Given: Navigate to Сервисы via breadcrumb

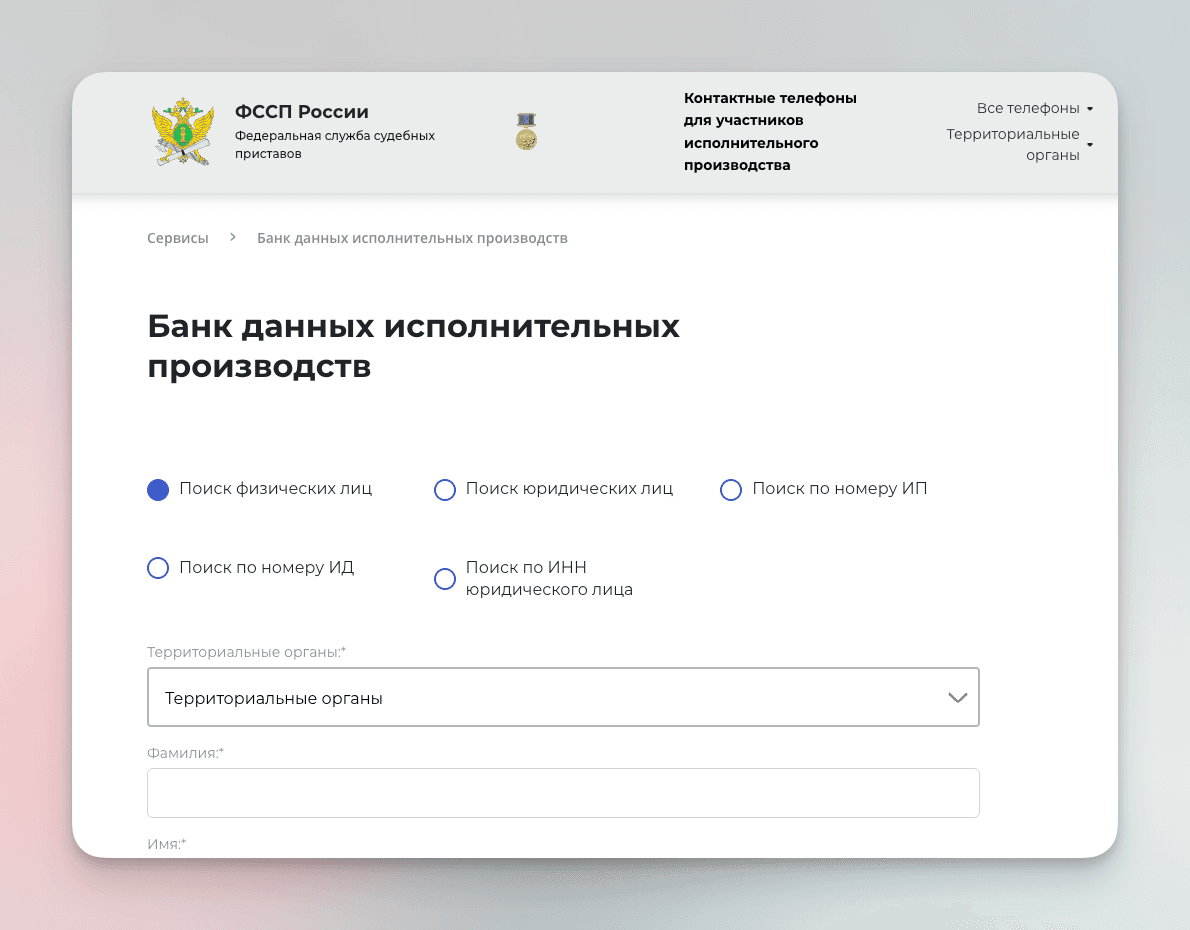Looking at the screenshot, I should [x=177, y=237].
